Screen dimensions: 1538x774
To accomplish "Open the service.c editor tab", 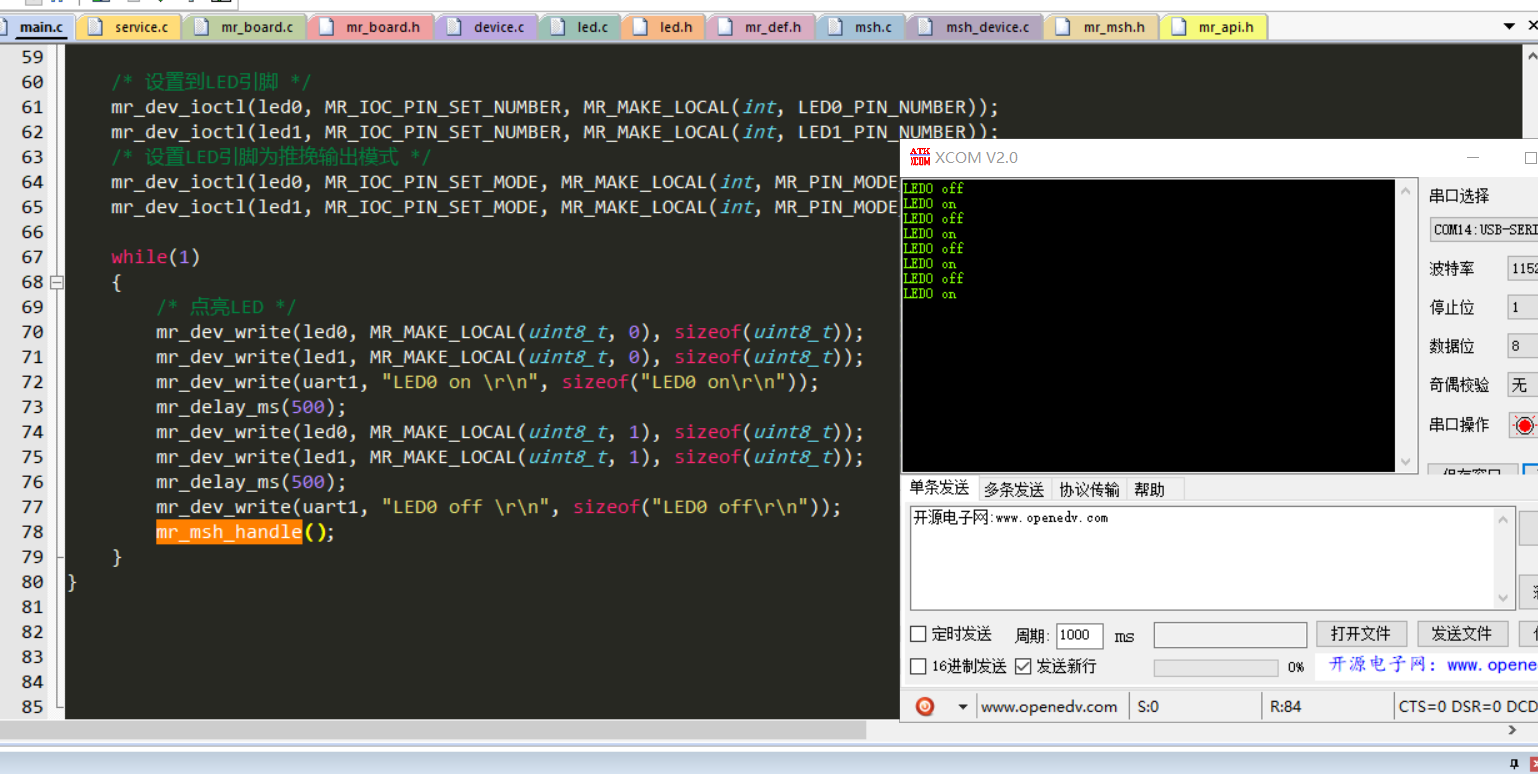I will 127,27.
